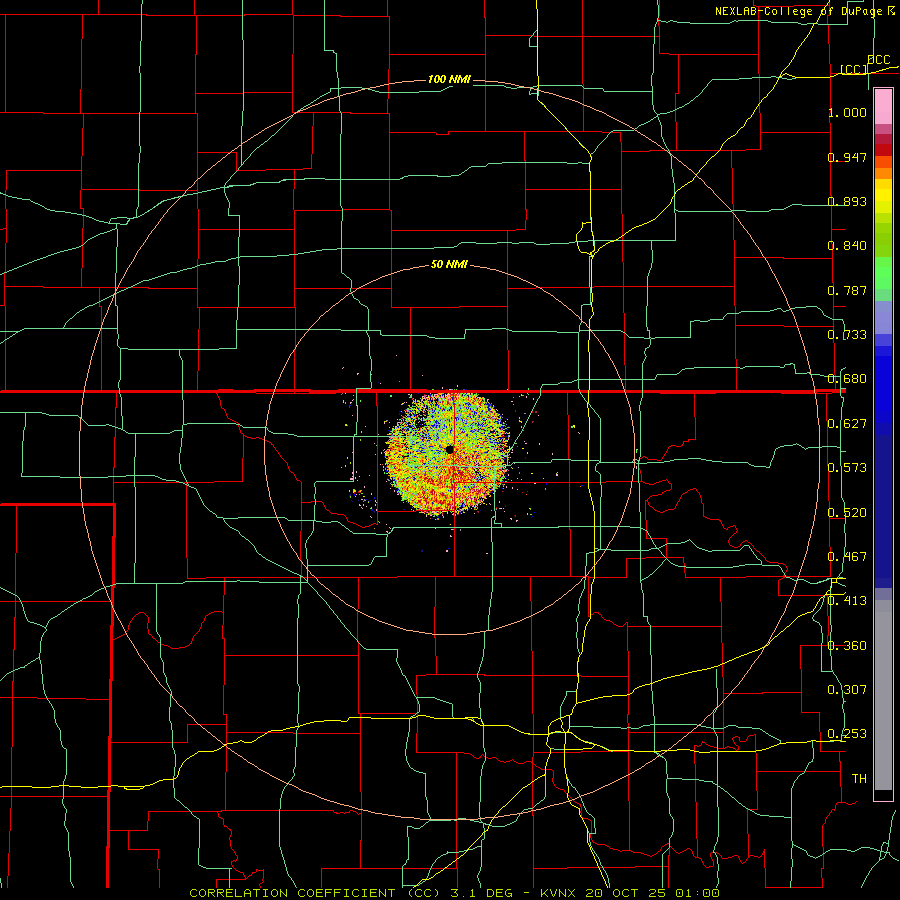900x900 pixels.
Task: Click the 20 OCT 25 01:00 timestamp
Action: tap(653, 893)
